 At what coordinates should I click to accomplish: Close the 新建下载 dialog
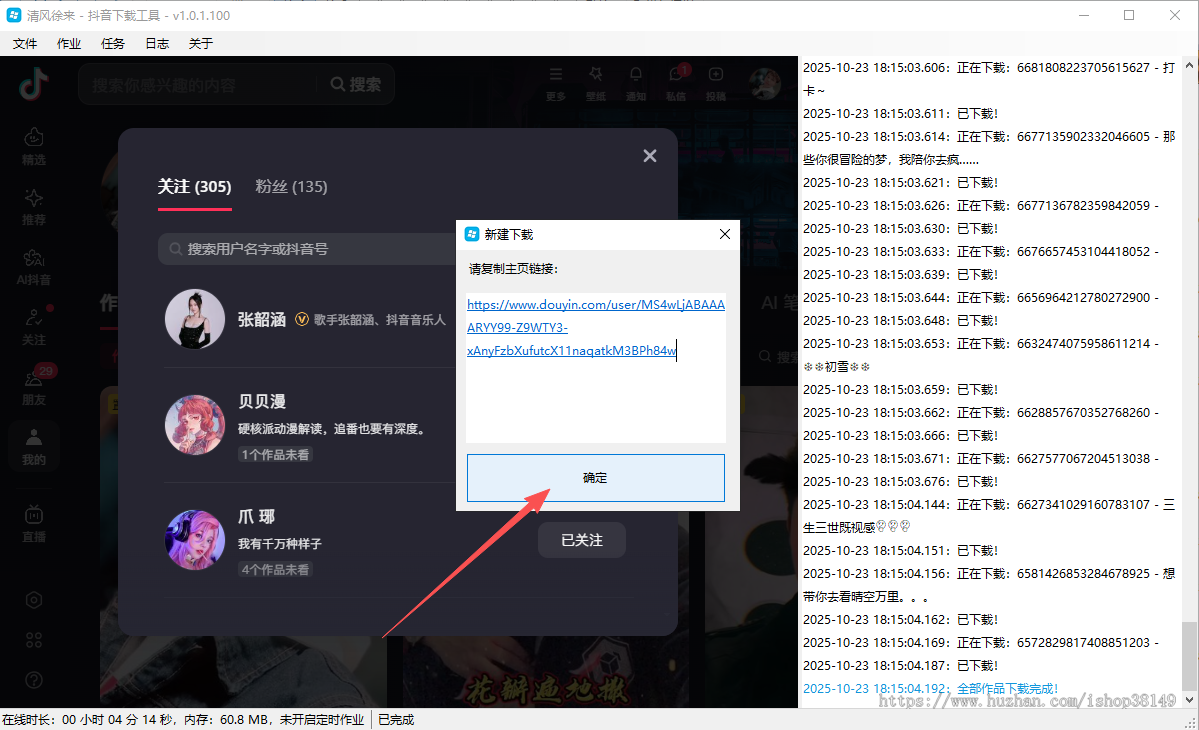[725, 234]
